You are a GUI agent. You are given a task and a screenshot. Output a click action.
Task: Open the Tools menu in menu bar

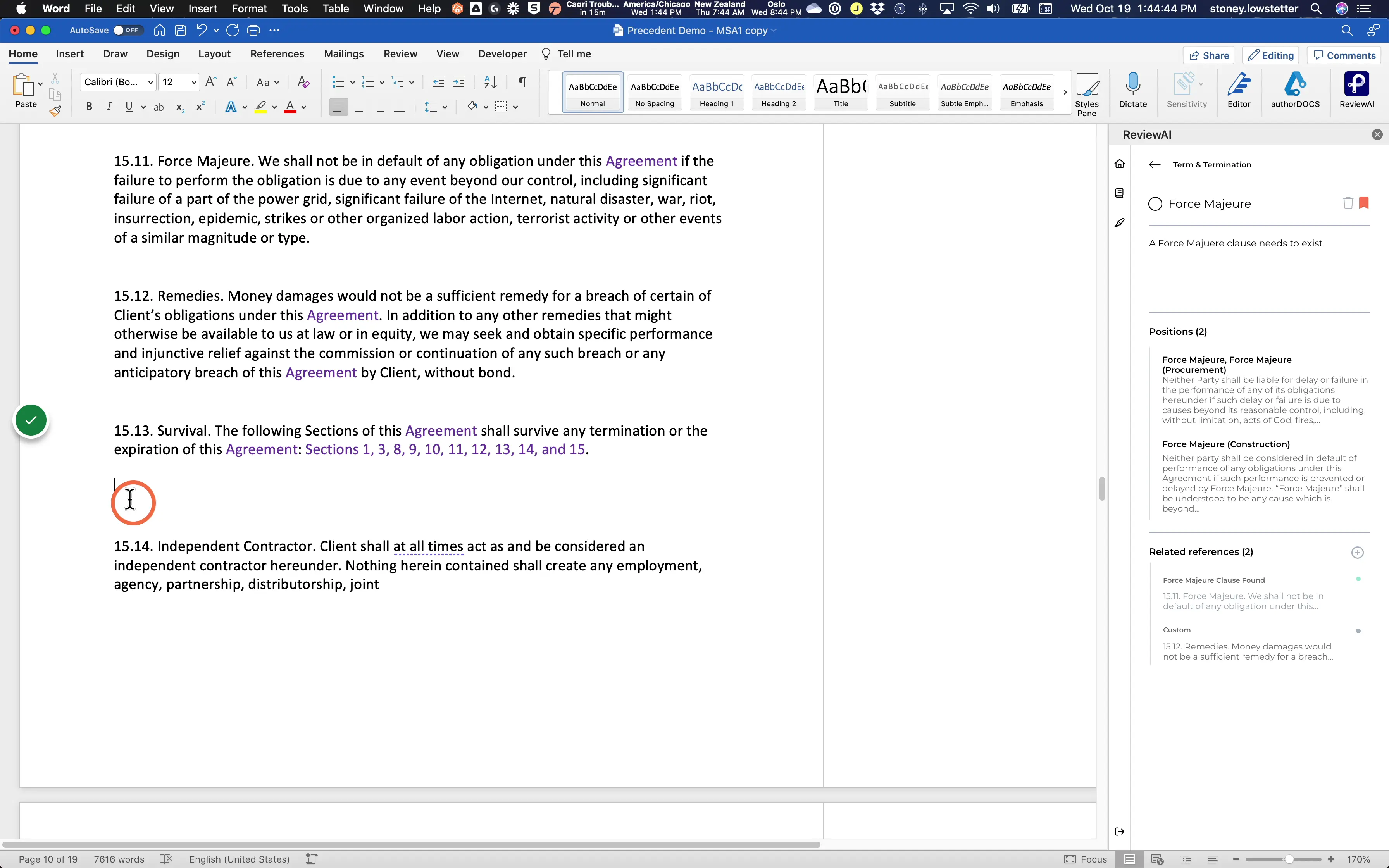pos(295,9)
